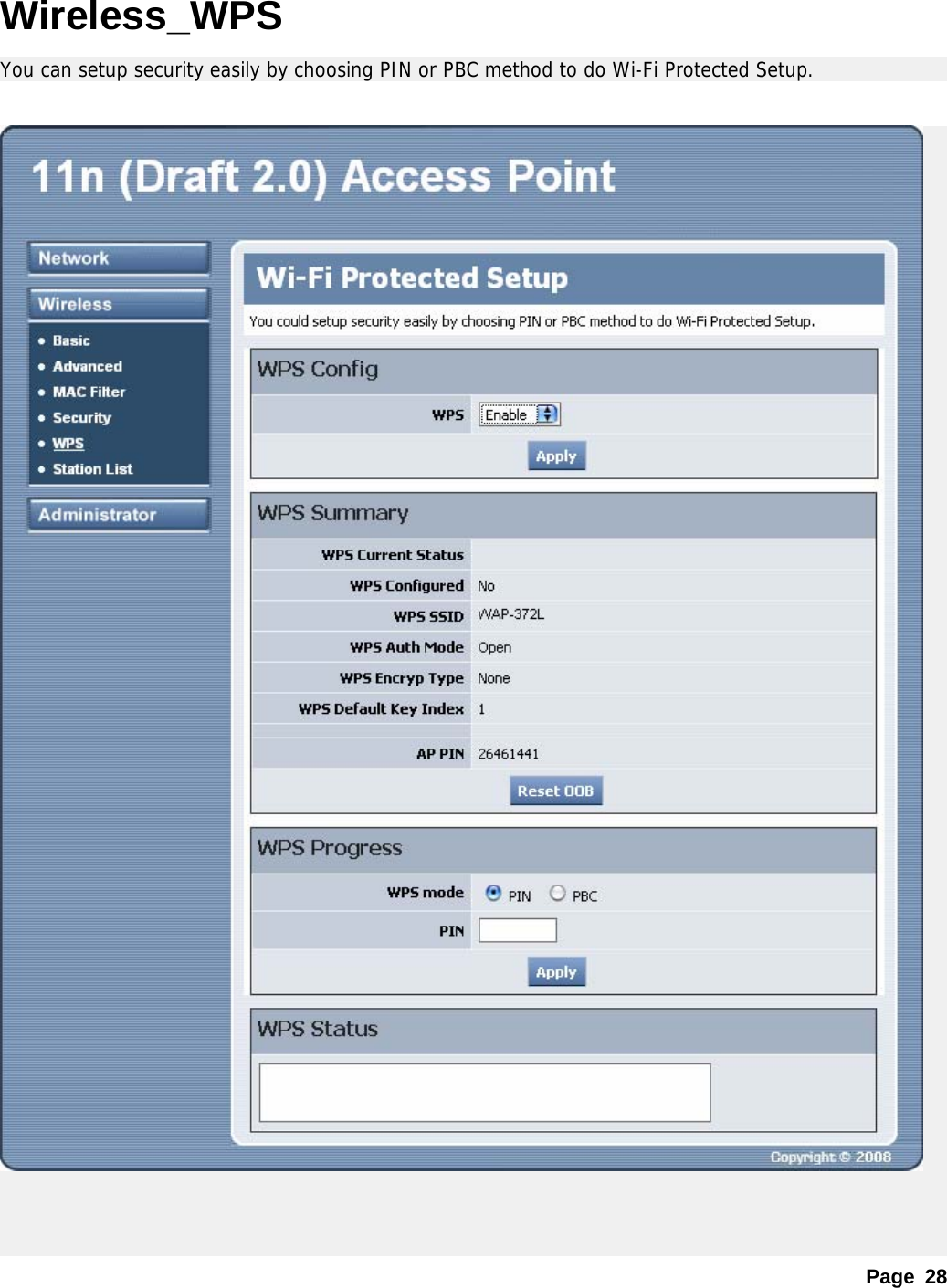Select the PBC mode radio button
This screenshot has height=1288, width=947.
tap(557, 893)
